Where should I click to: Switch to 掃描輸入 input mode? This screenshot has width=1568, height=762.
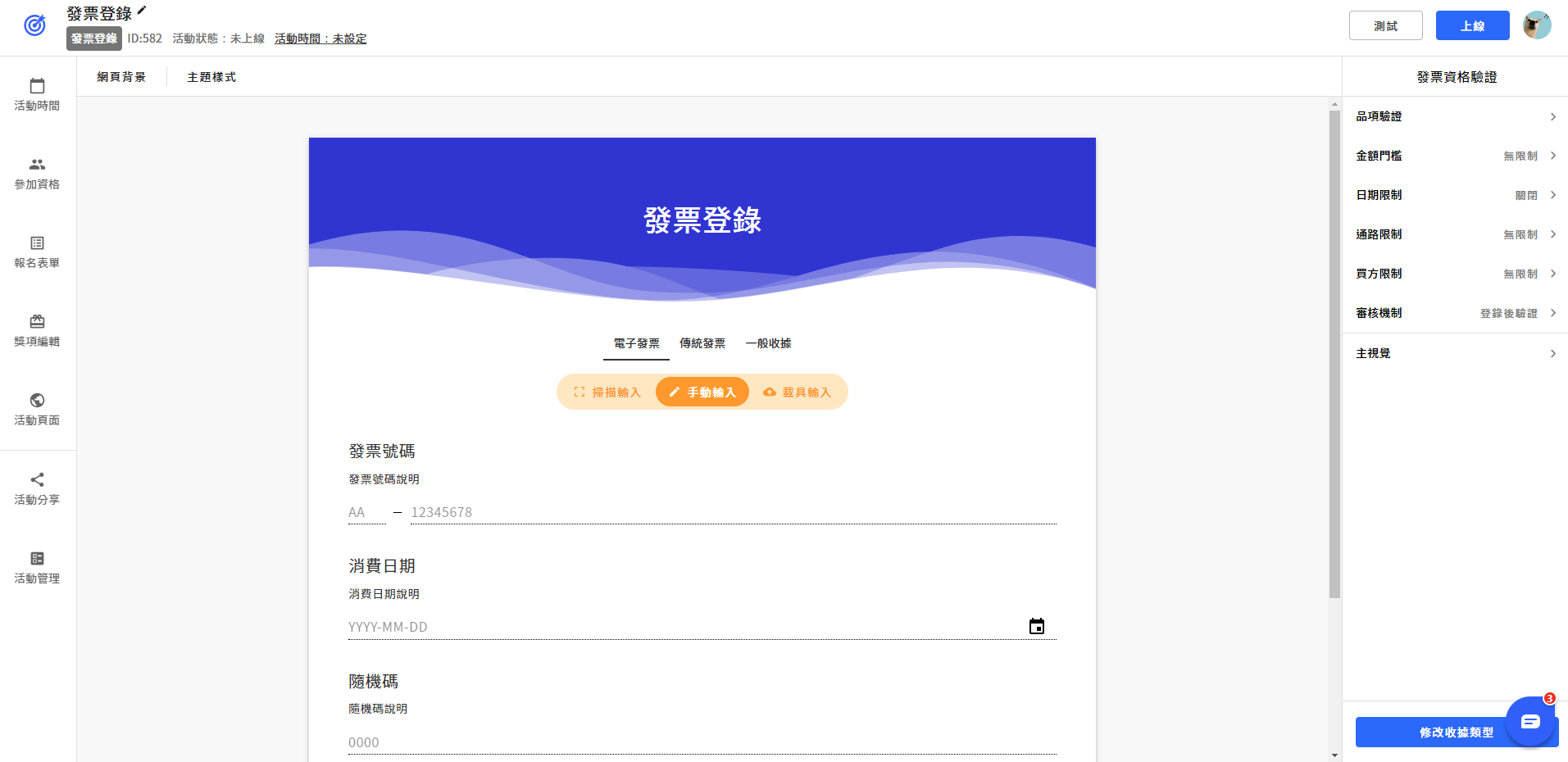(607, 392)
